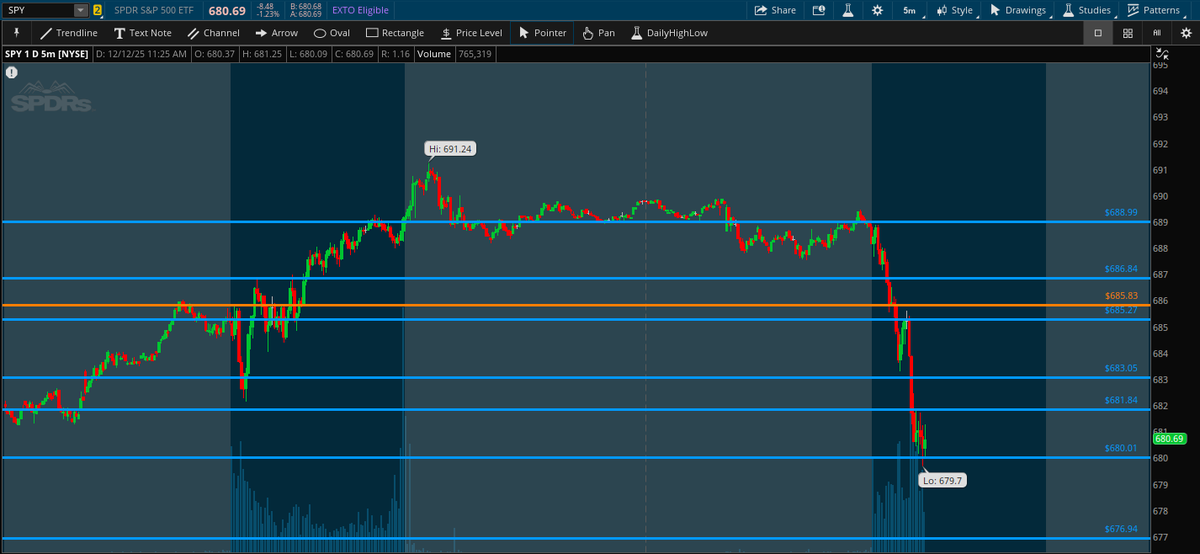Open the Style menu
This screenshot has height=554, width=1200.
954,10
